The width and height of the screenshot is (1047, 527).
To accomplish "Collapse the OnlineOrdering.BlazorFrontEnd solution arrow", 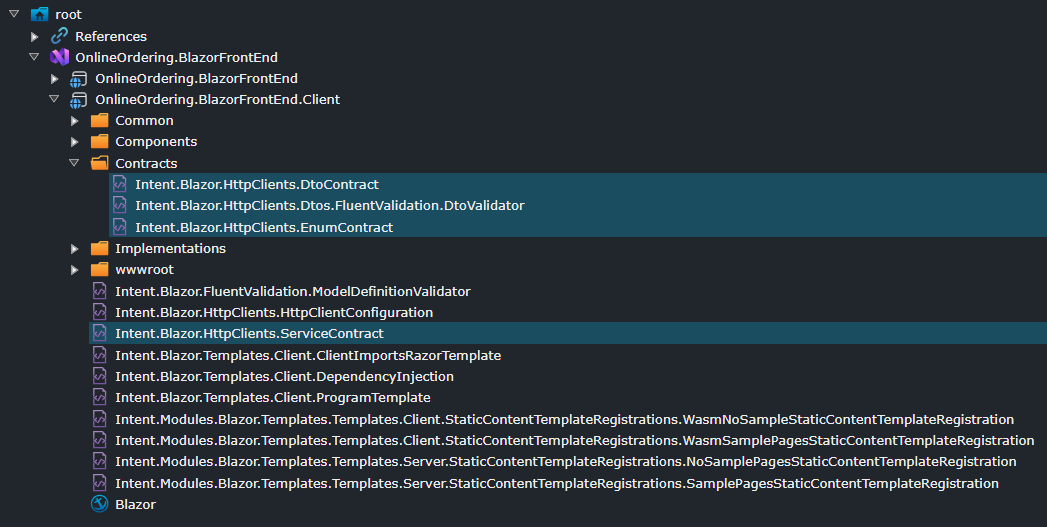I will pyautogui.click(x=33, y=57).
